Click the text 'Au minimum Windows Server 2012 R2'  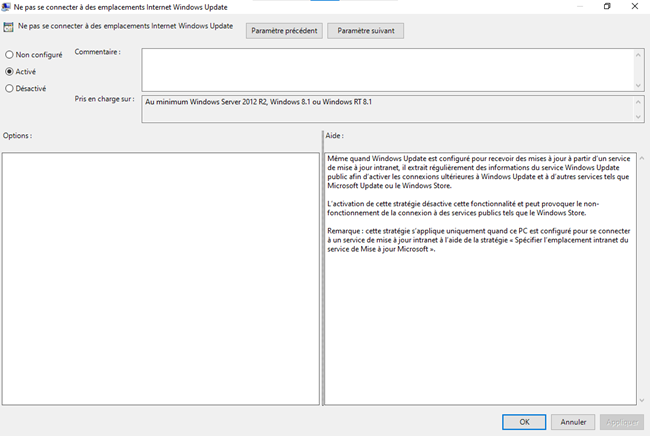tap(206, 102)
